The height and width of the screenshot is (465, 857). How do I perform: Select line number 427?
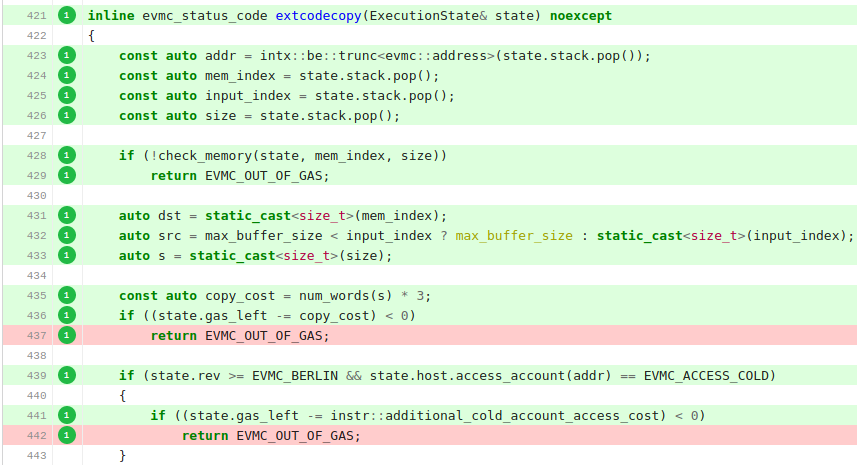click(37, 136)
